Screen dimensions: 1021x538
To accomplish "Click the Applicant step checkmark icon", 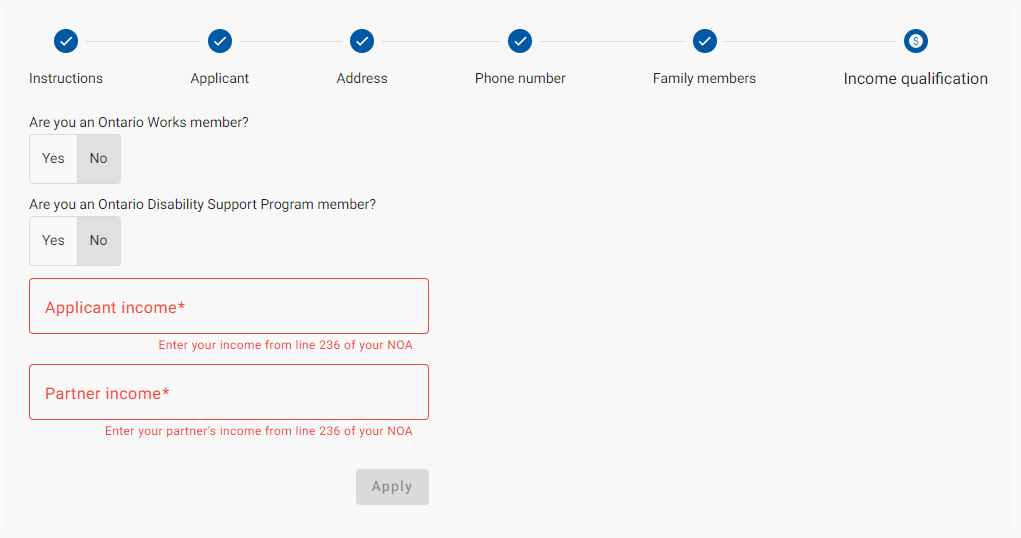I will click(x=220, y=41).
